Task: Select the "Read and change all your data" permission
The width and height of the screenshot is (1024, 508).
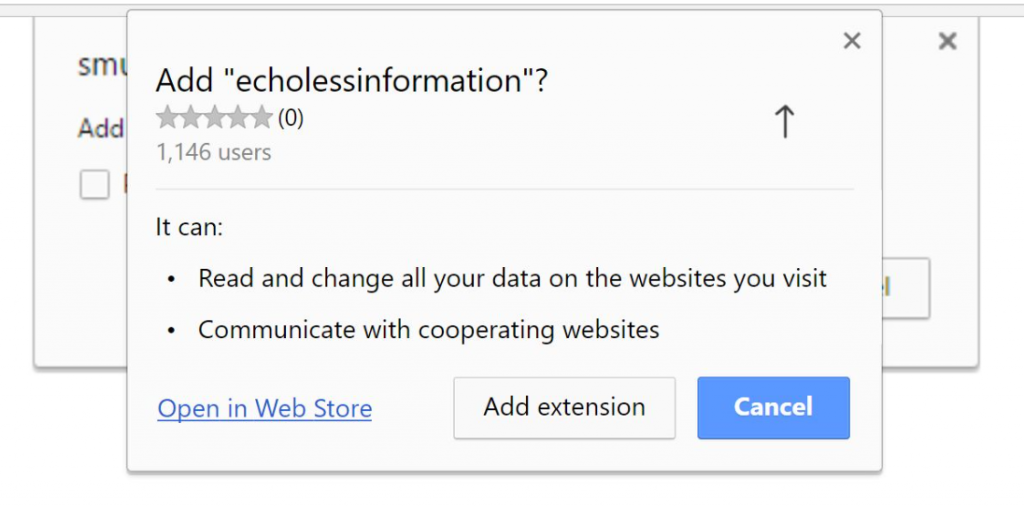Action: pos(512,278)
